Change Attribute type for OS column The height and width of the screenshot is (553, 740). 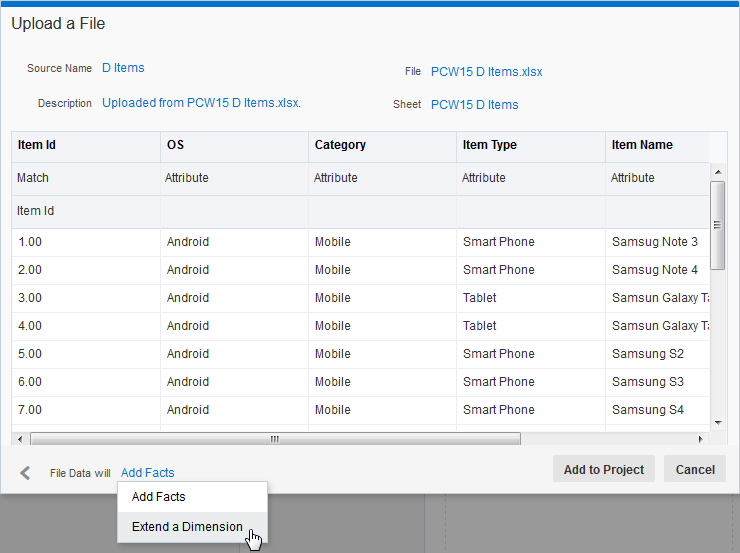click(234, 178)
